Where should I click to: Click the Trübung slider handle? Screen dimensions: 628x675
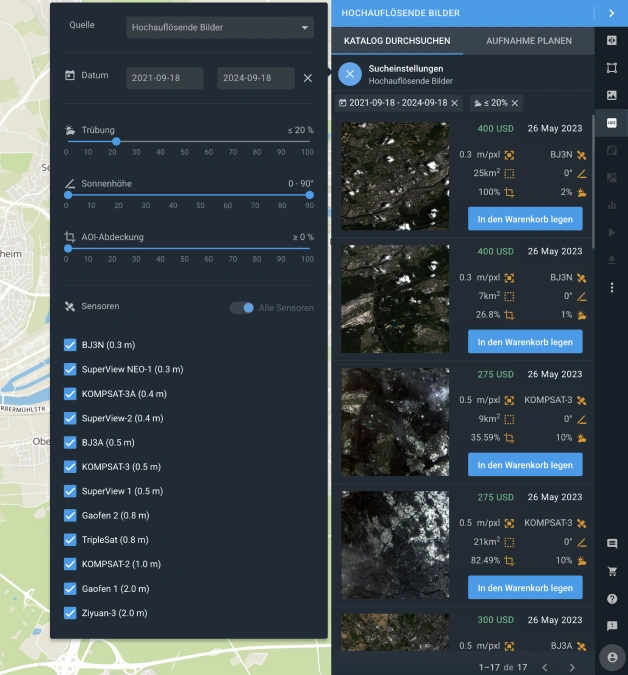[x=116, y=141]
